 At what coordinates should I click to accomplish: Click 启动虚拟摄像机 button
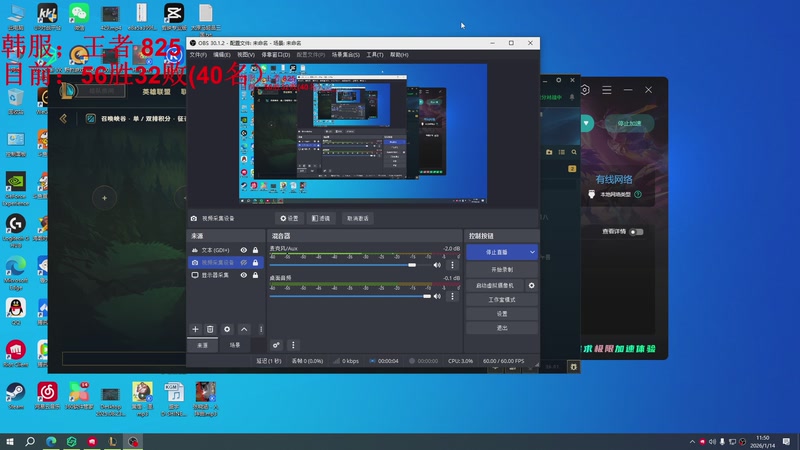495,285
